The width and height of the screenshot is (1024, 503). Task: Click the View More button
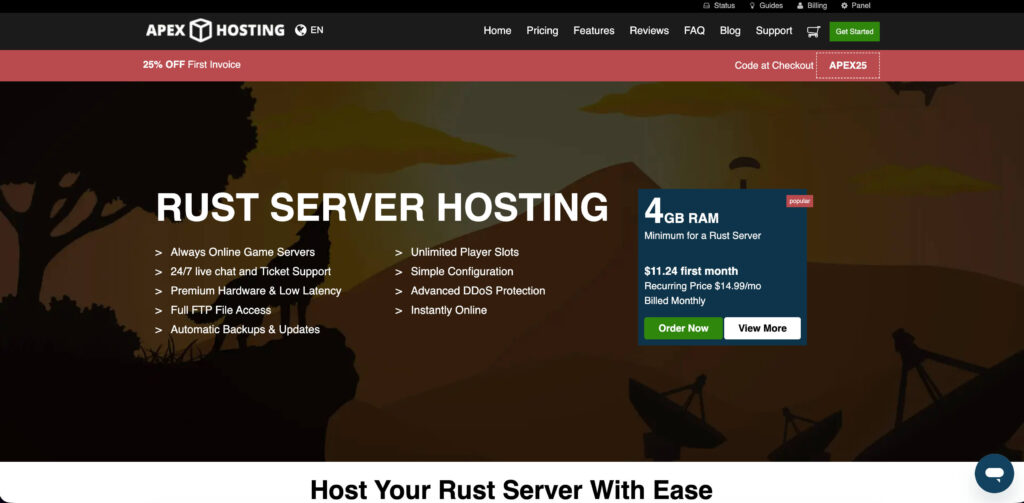[x=762, y=328]
